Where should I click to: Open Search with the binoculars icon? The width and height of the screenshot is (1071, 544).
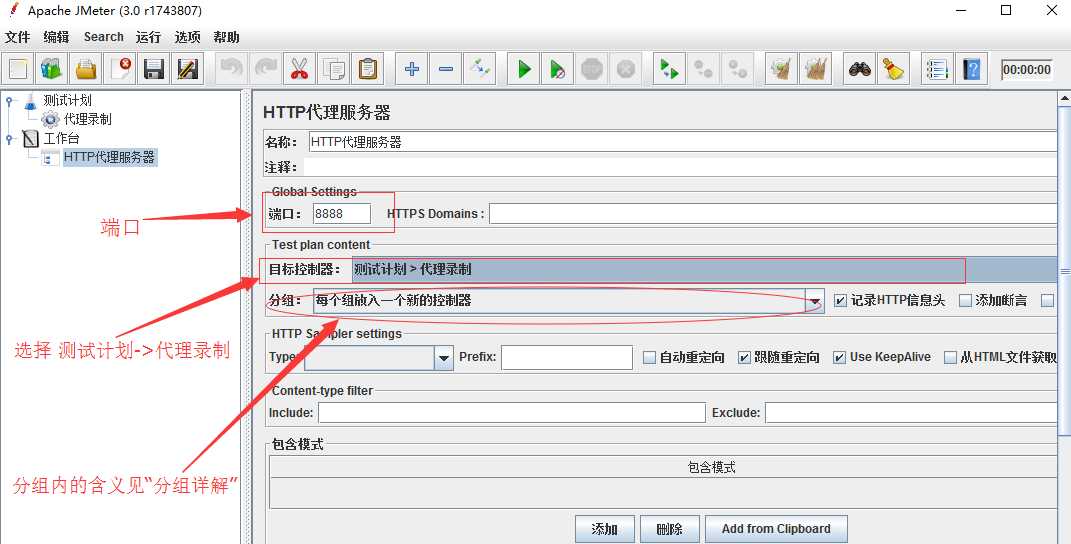[860, 69]
